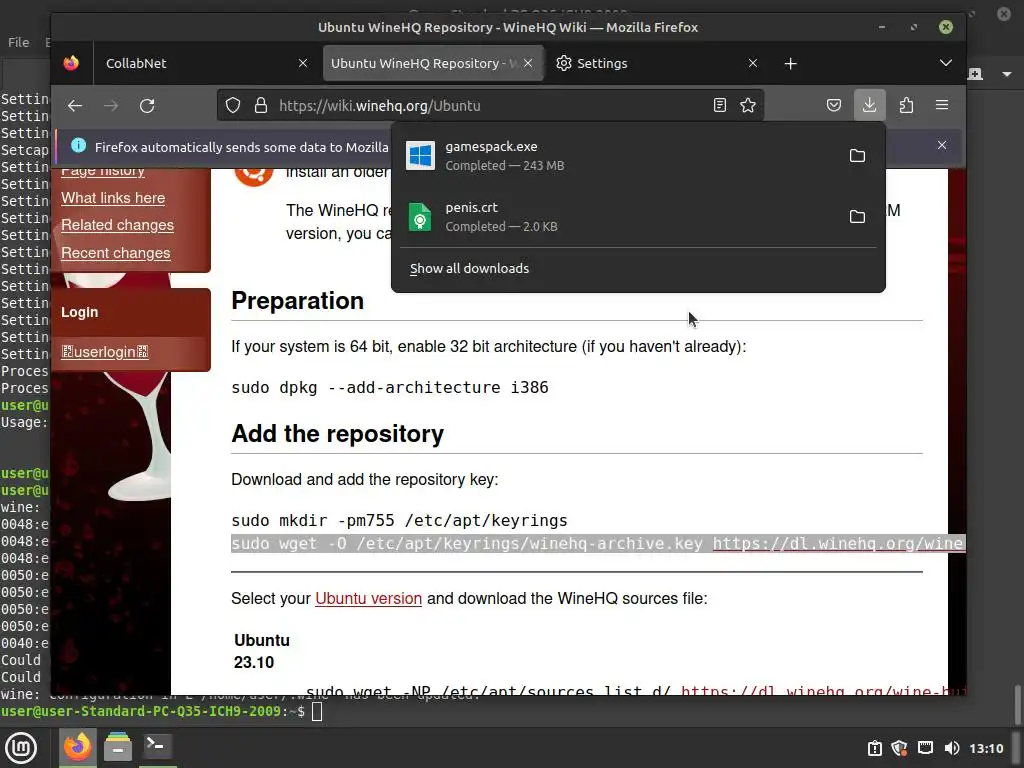Open the Extensions puzzle icon

tap(906, 105)
